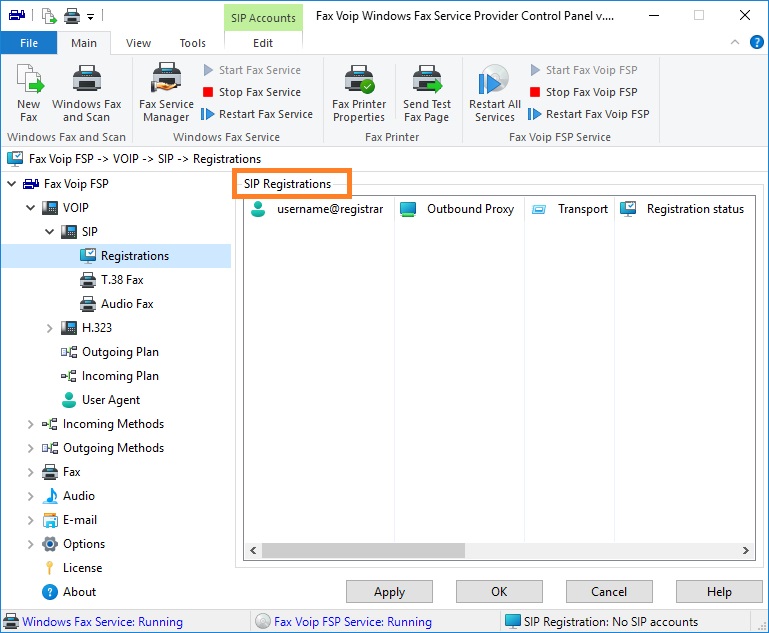Restart Fax Service
The height and width of the screenshot is (633, 769).
[257, 114]
